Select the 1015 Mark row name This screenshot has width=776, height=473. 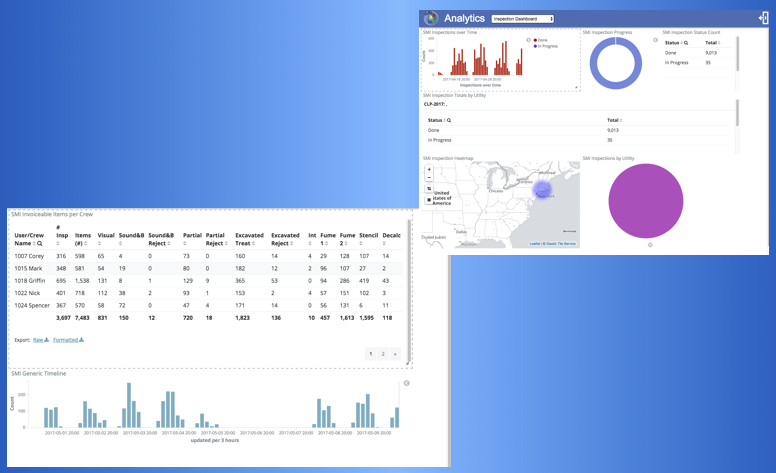[28, 269]
